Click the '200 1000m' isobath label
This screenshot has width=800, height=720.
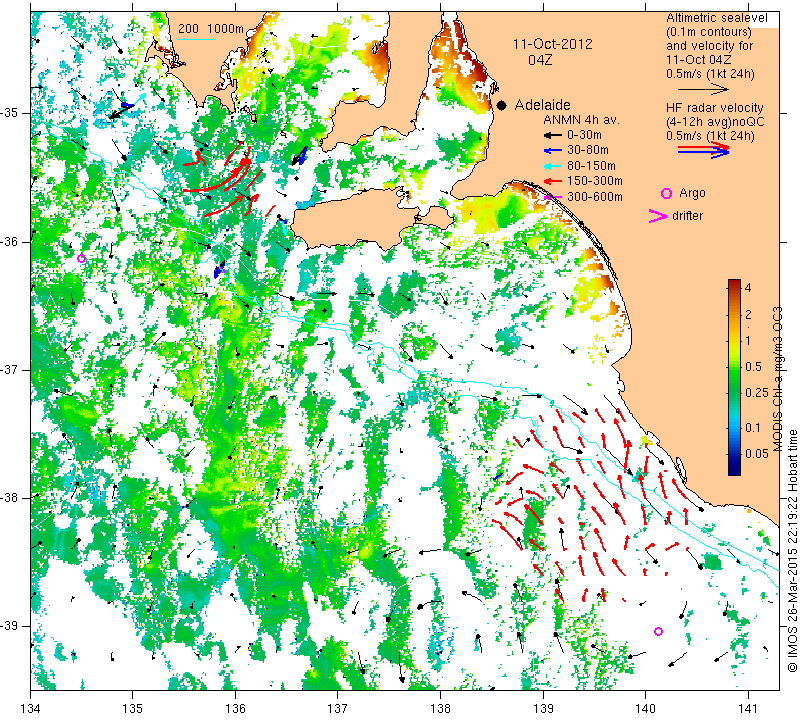211,29
